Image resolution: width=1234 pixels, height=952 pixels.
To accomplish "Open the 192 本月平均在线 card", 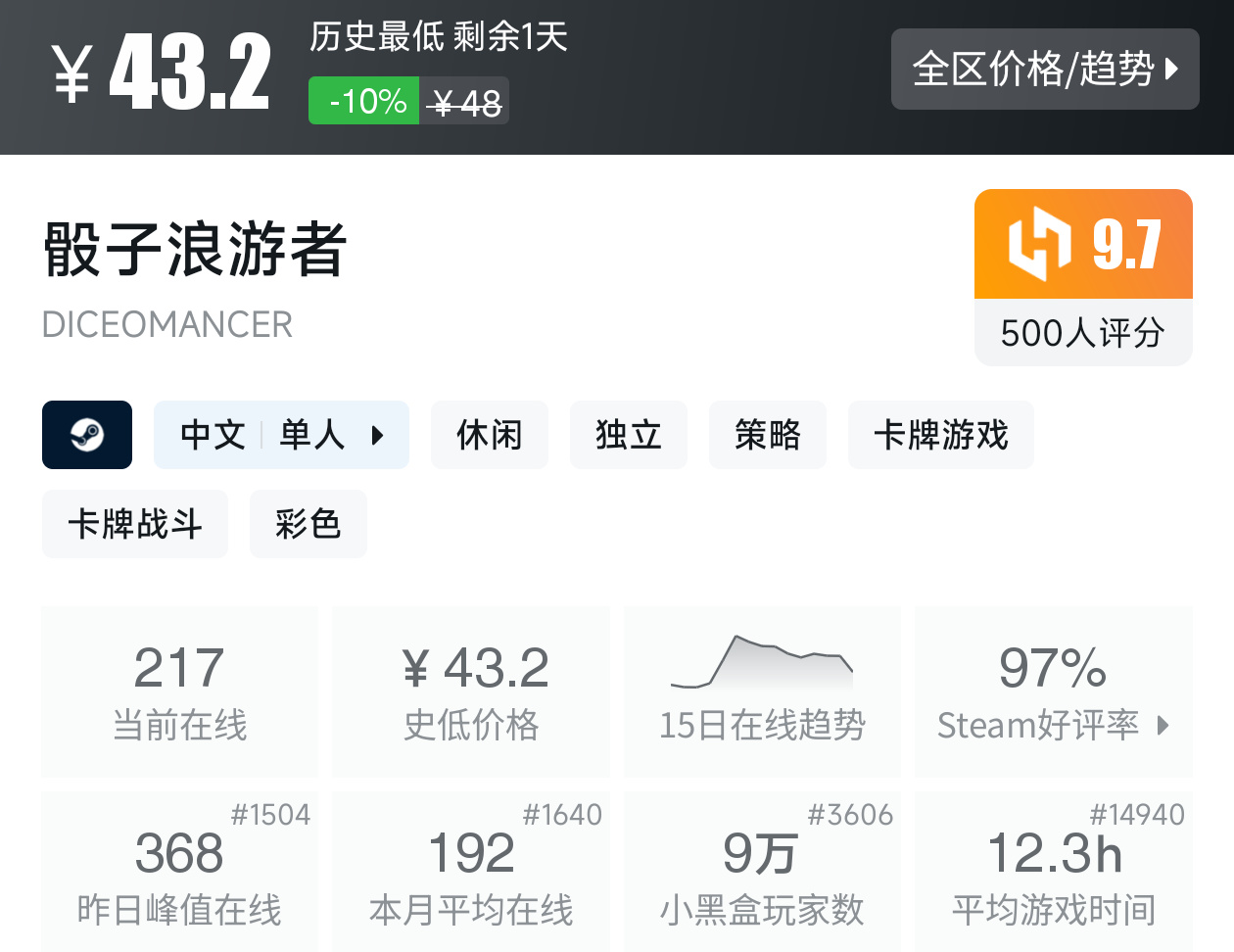I will [471, 872].
